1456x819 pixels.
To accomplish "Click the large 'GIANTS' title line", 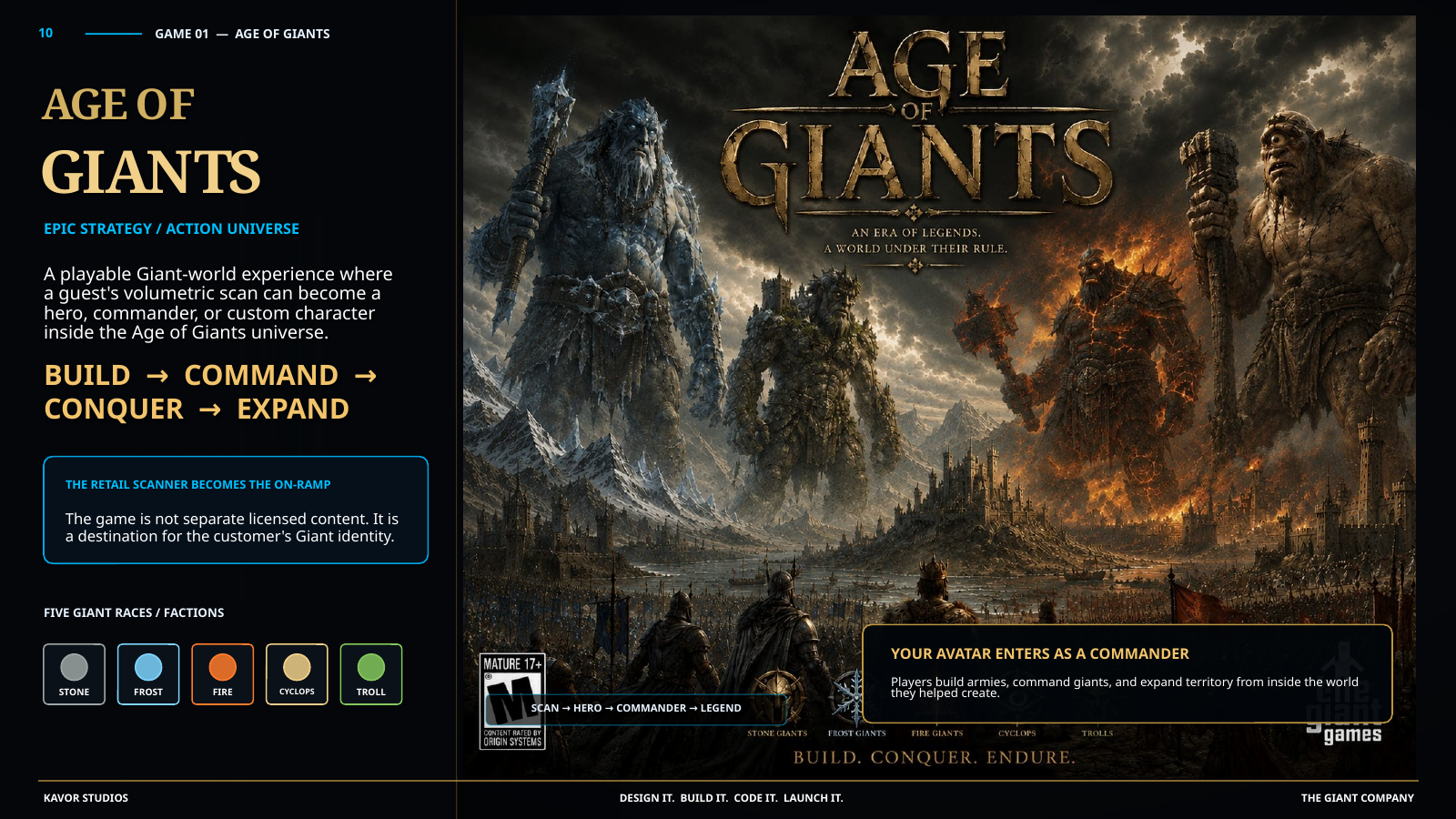I will pos(151,172).
